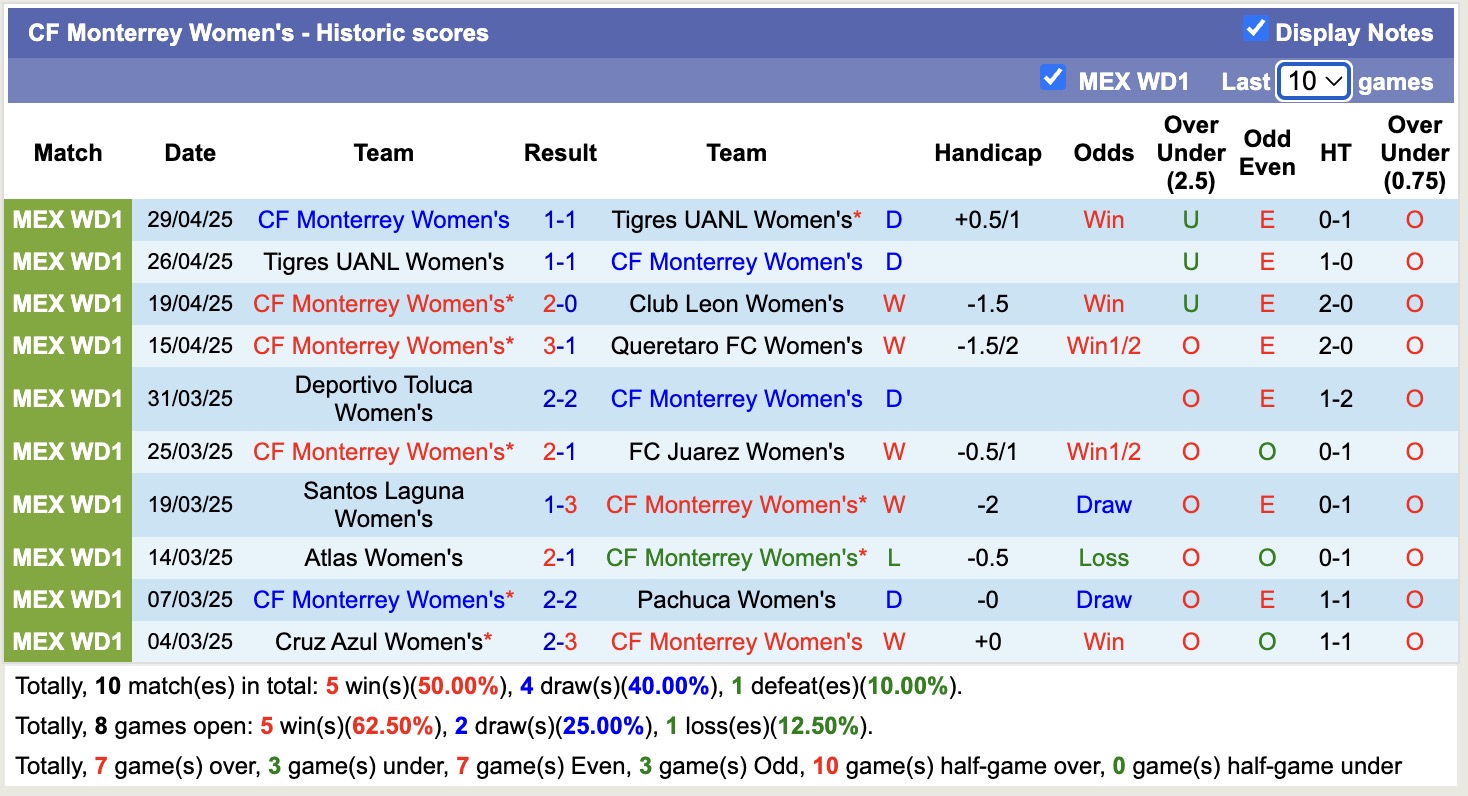Open Pachuca Women's team link

(x=736, y=600)
